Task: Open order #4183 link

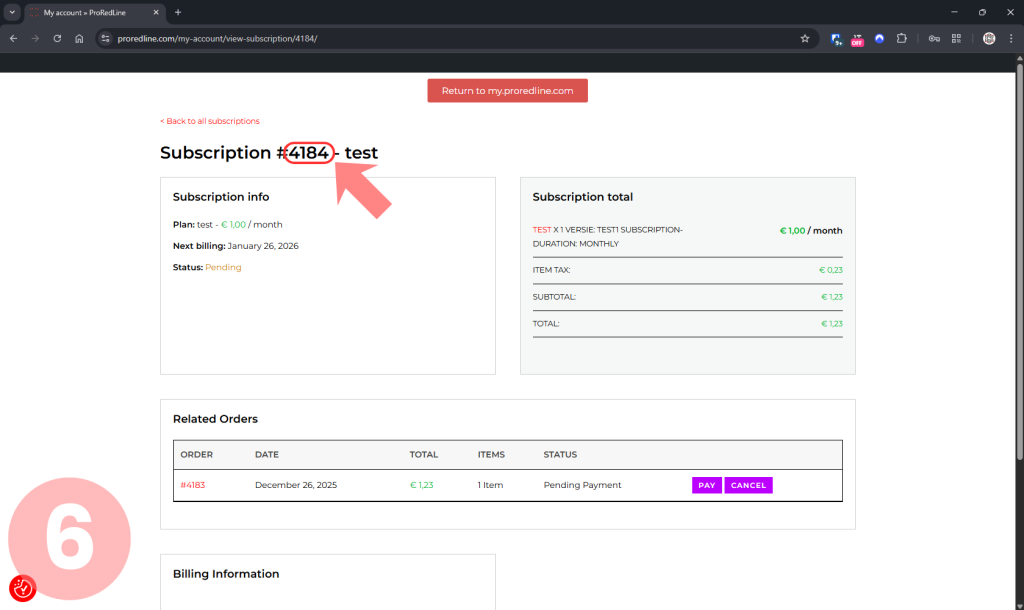Action: pyautogui.click(x=192, y=485)
